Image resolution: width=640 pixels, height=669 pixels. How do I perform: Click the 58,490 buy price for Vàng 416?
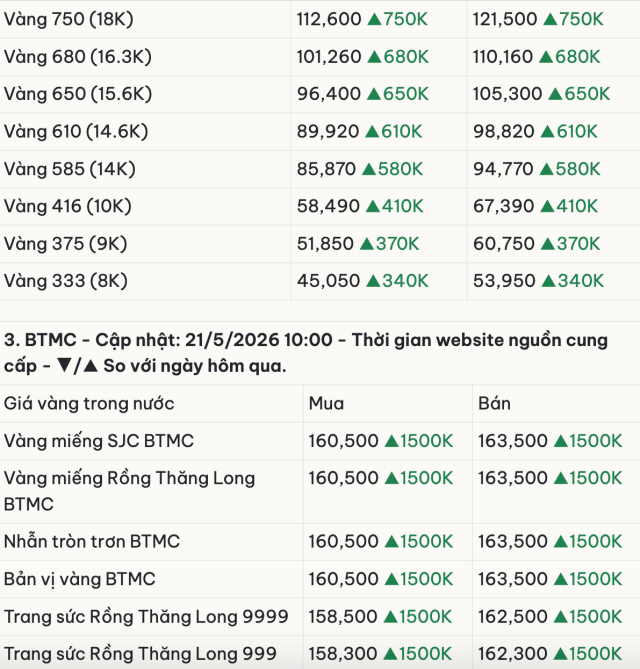(x=328, y=206)
